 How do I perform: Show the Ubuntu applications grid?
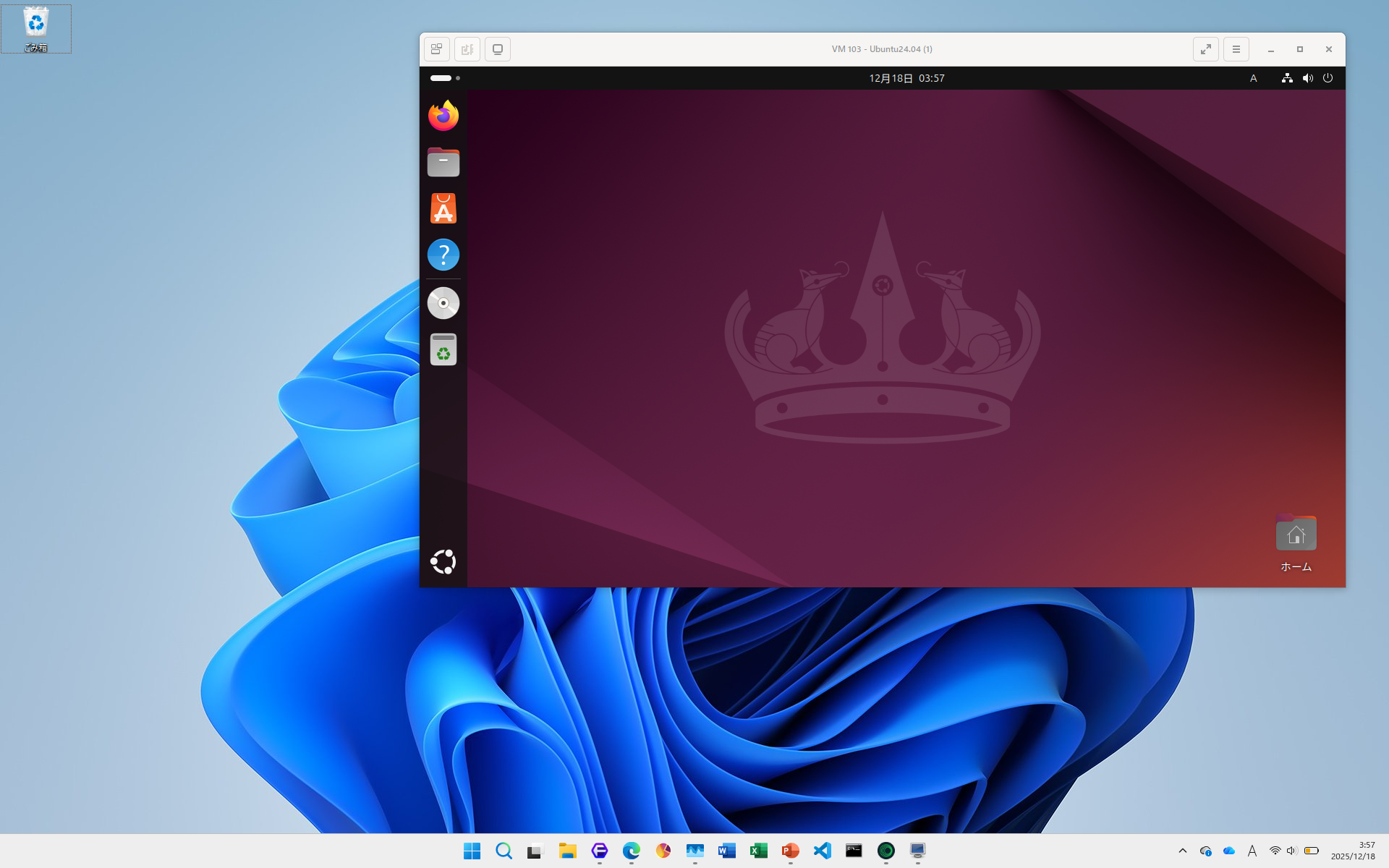tap(443, 562)
